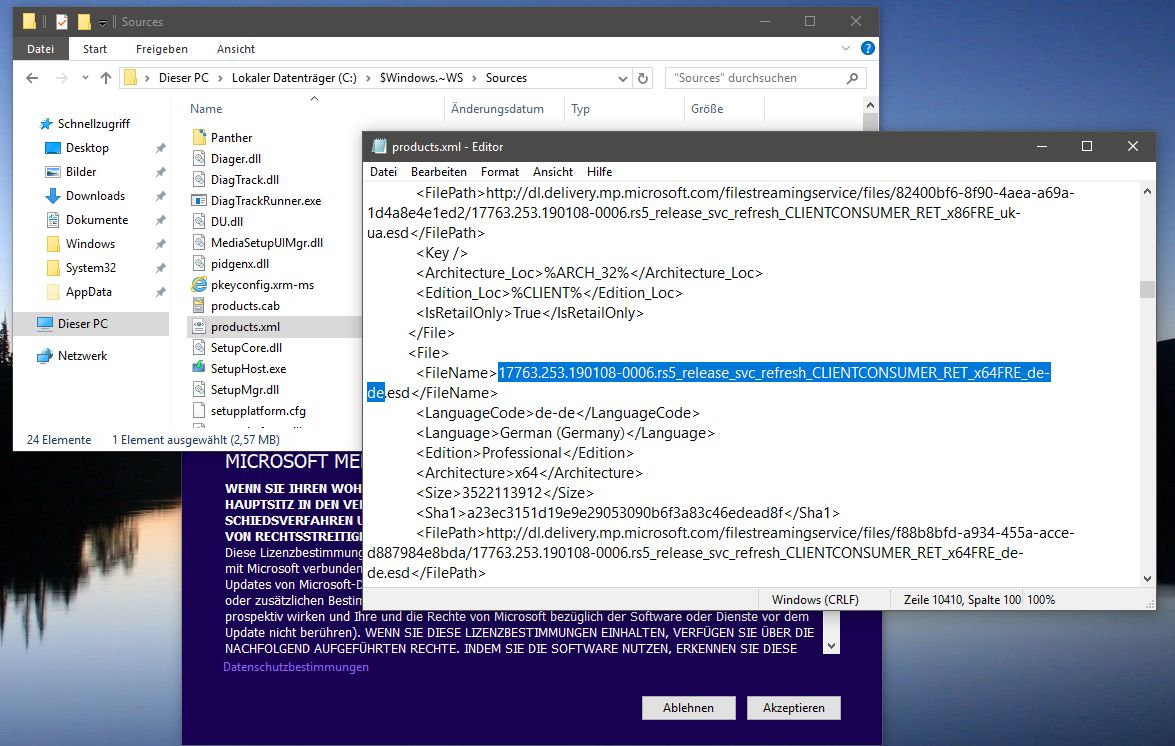The width and height of the screenshot is (1175, 746).
Task: Sort files by Größe column header
Action: [707, 109]
